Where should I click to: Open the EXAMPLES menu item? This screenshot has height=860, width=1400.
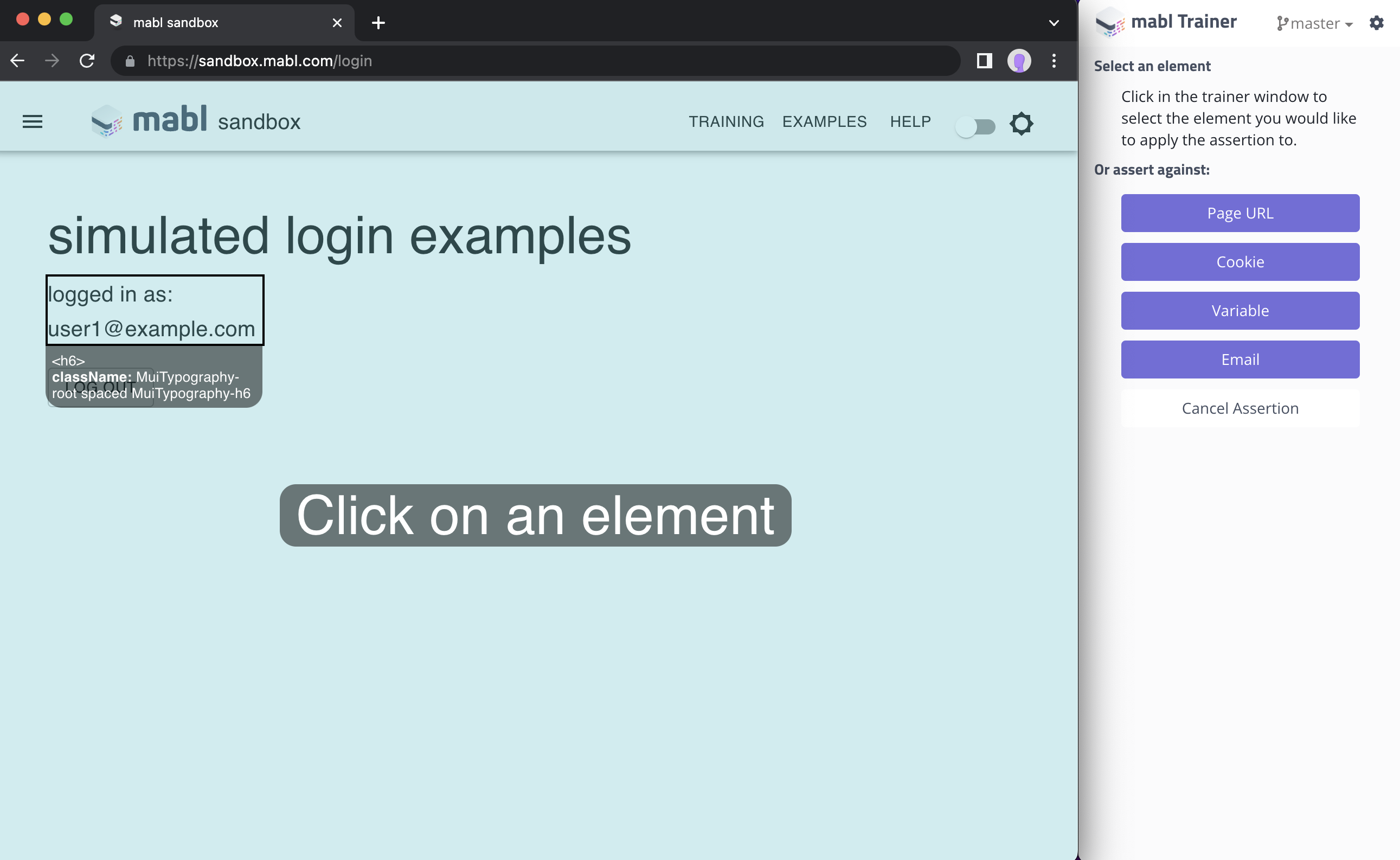(x=824, y=121)
